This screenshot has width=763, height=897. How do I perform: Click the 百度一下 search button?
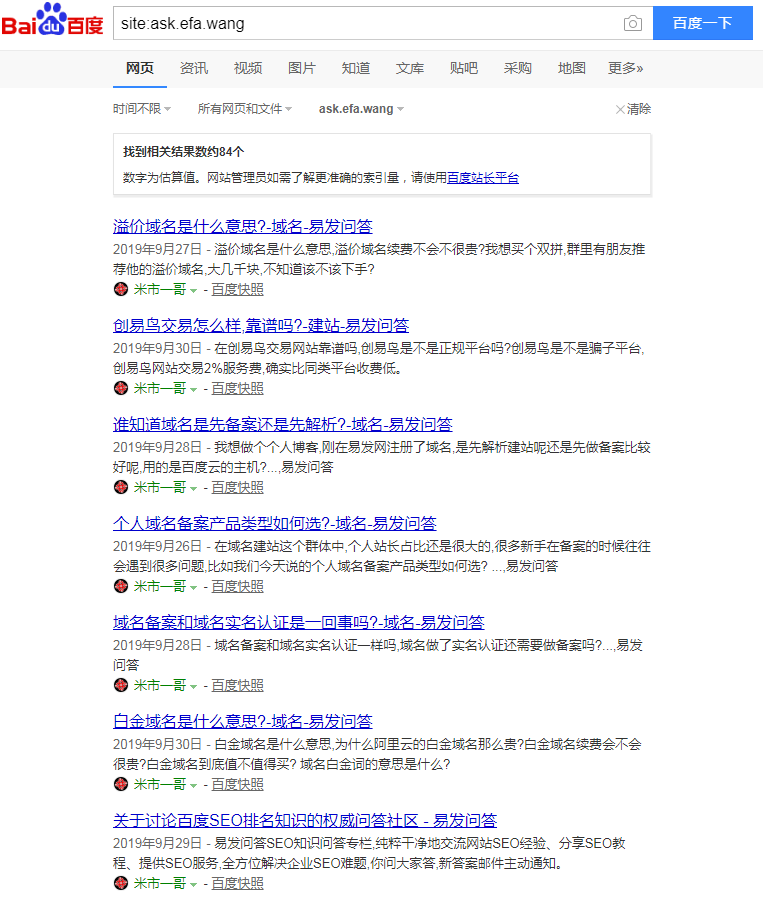coord(703,23)
